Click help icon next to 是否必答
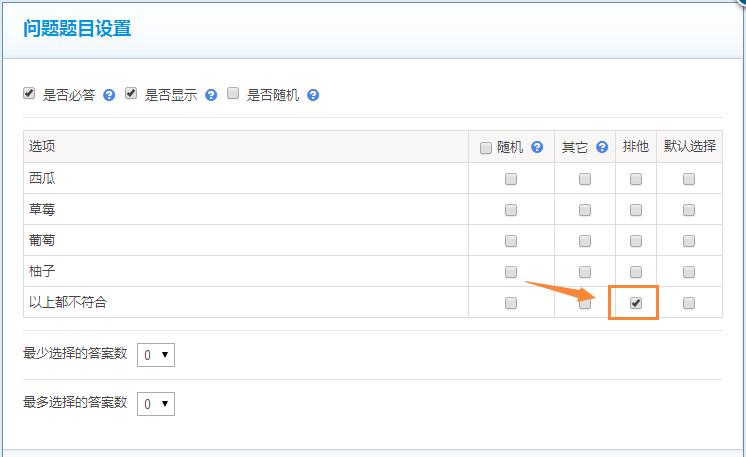 [109, 95]
